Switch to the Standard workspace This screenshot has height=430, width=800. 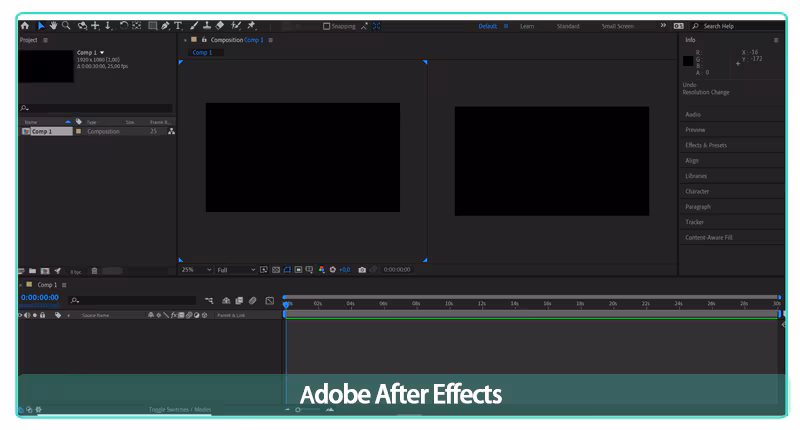tap(568, 26)
